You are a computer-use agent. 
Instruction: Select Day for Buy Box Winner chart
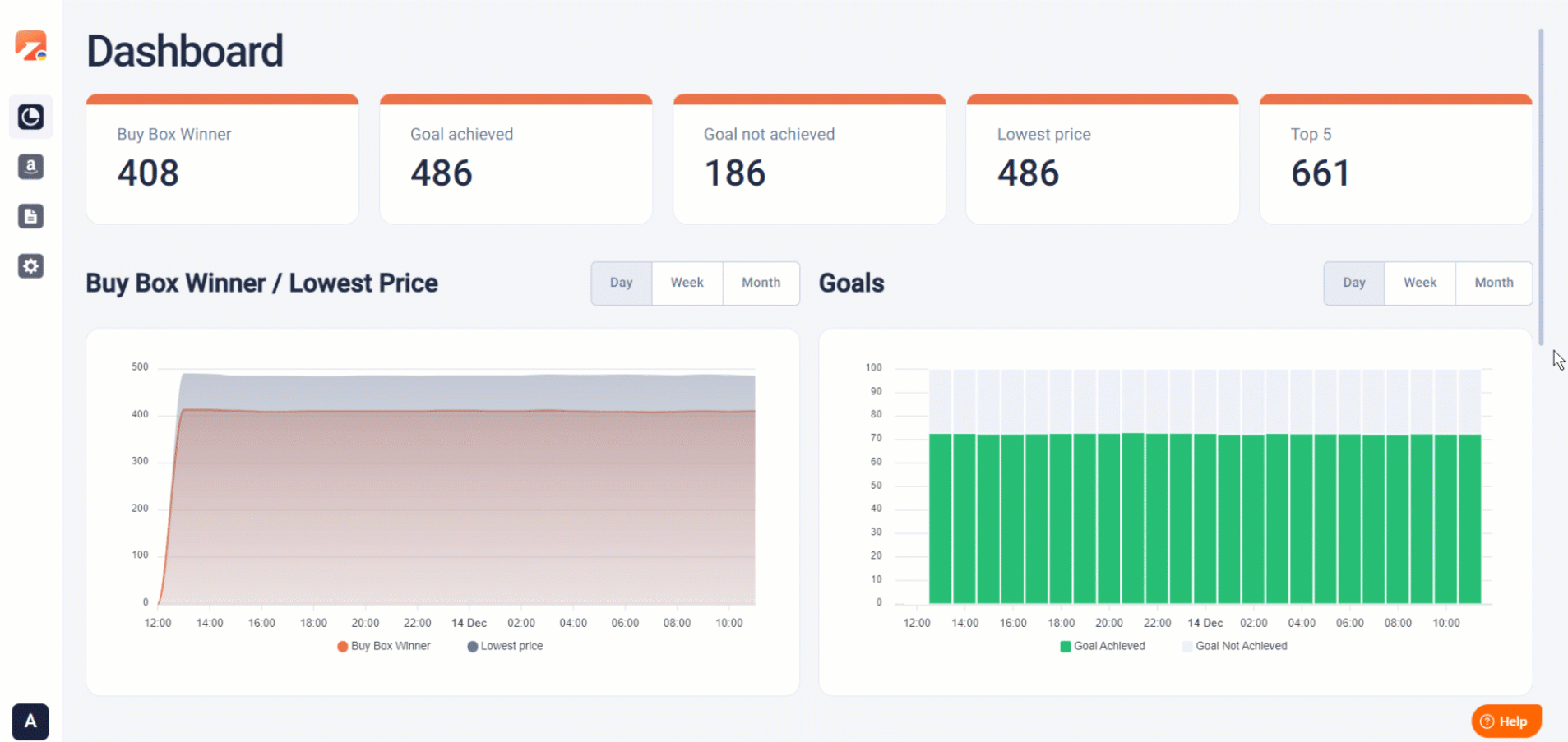tap(622, 283)
